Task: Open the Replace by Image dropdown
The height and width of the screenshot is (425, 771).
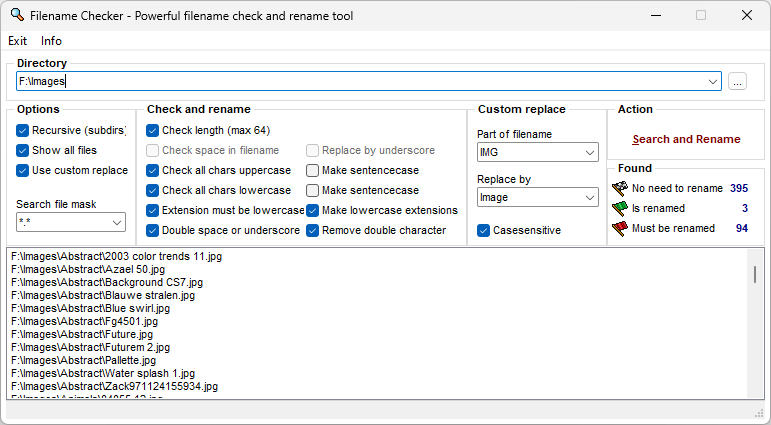Action: point(590,198)
